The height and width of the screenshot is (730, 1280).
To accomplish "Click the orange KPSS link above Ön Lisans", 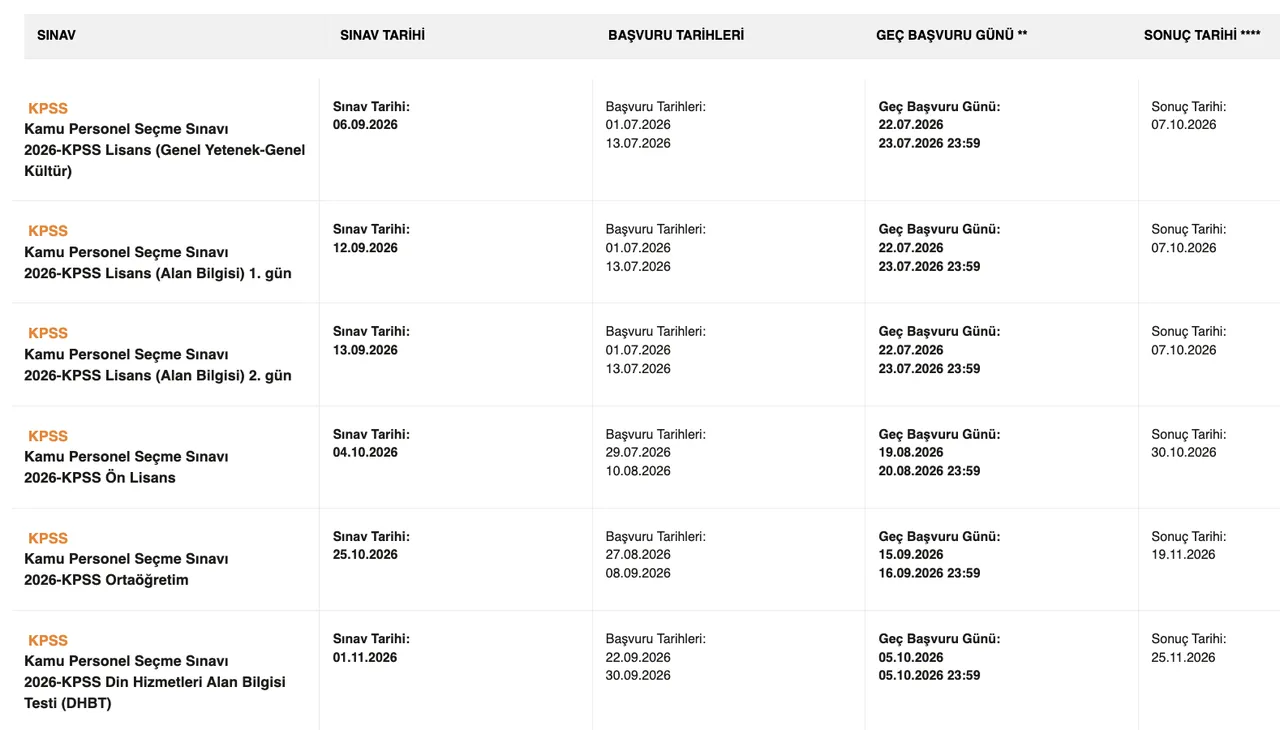I will point(48,436).
